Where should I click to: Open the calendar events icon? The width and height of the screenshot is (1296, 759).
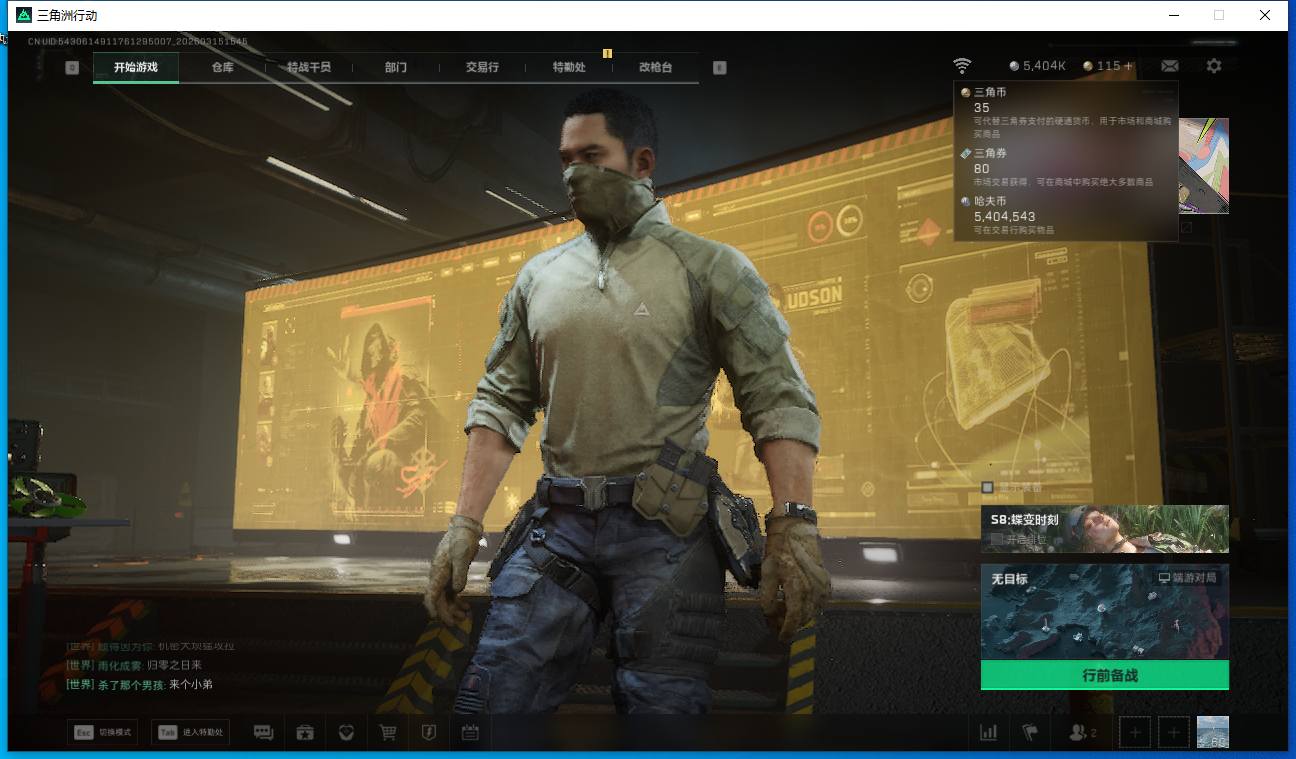pyautogui.click(x=470, y=732)
